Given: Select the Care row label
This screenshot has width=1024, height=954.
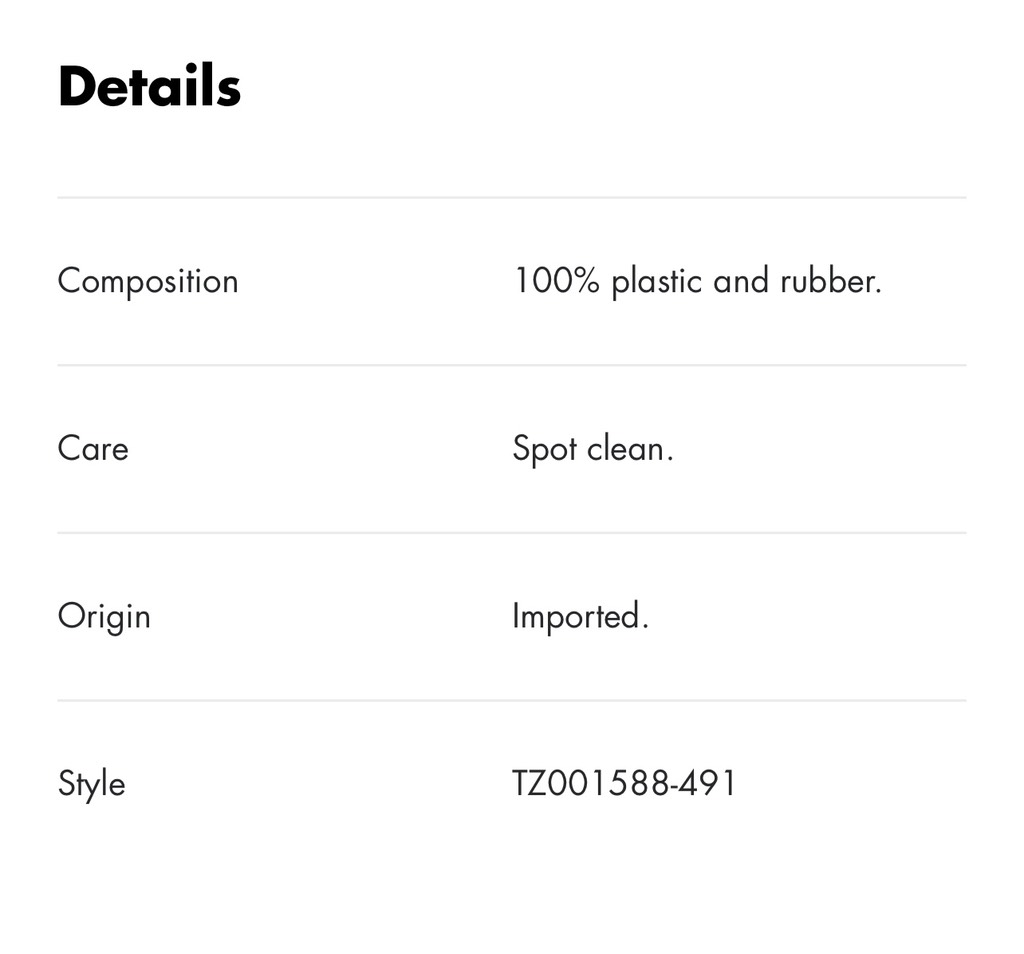Looking at the screenshot, I should coord(93,448).
